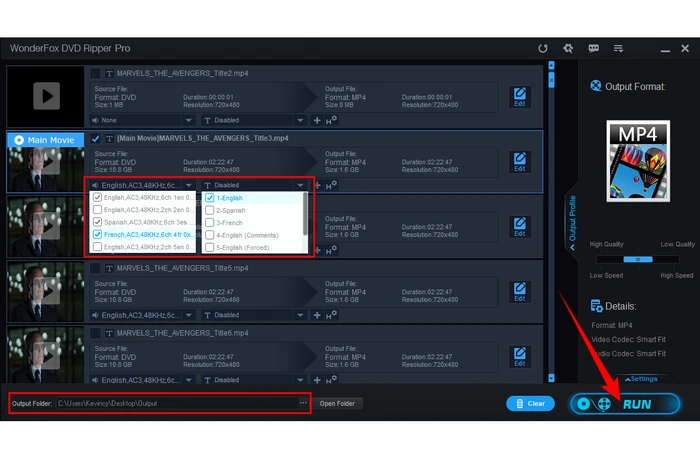The image size is (700, 455).
Task: Rename icon next to Main Movie Title3.mp4
Action: point(109,138)
